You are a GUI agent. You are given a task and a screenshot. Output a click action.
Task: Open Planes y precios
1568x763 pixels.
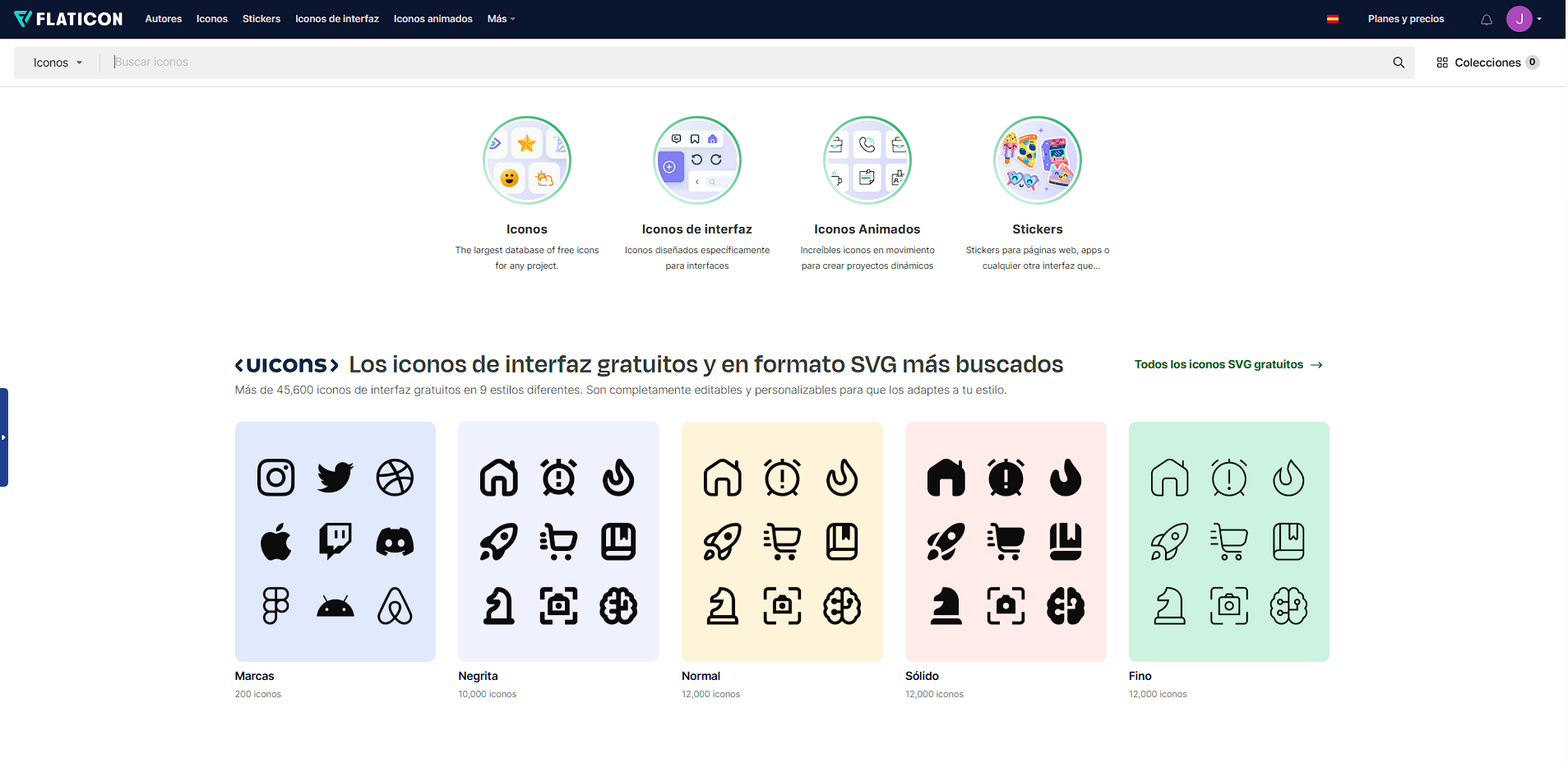pyautogui.click(x=1406, y=18)
